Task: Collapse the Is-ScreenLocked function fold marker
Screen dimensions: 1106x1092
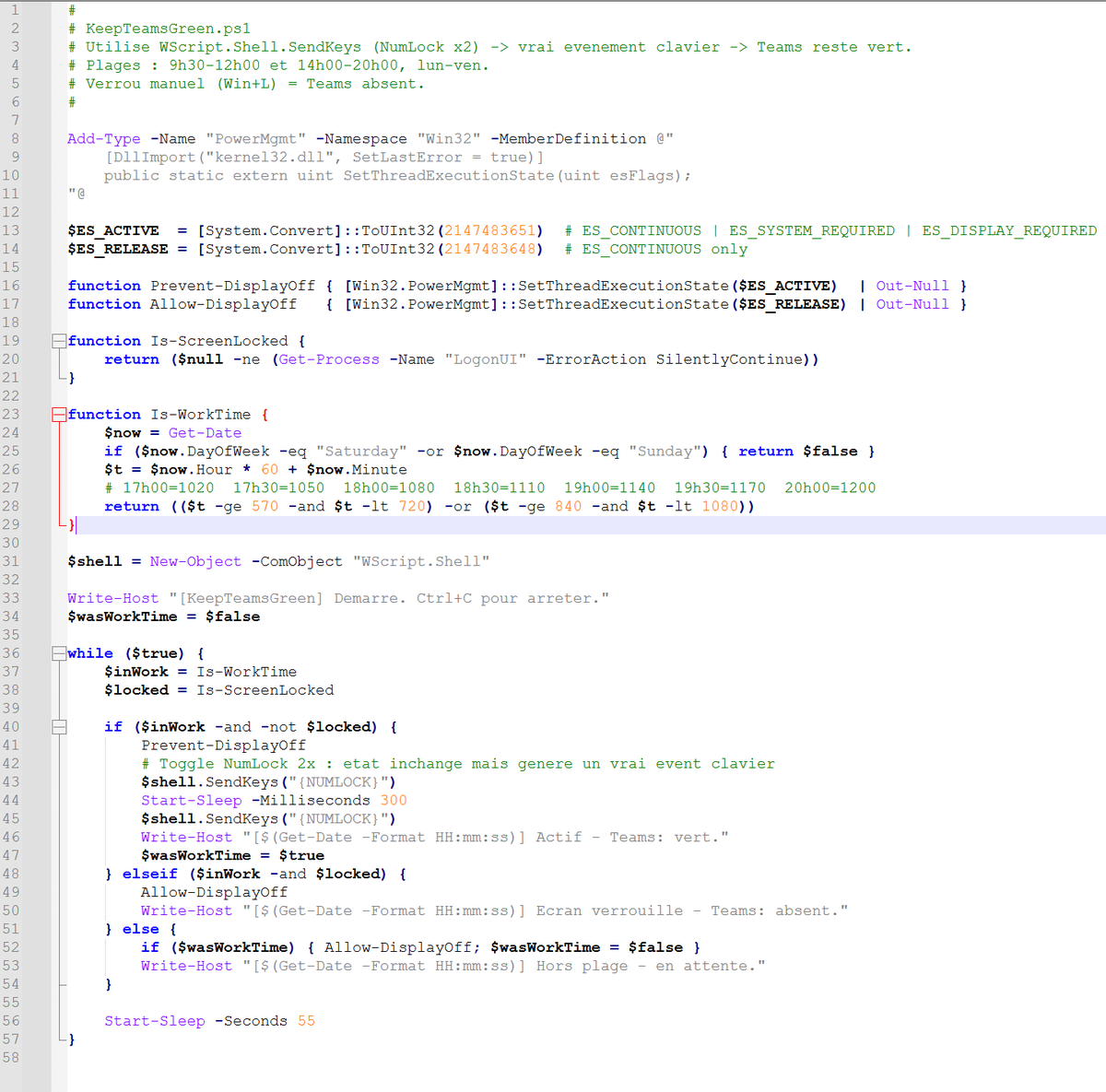Action: 59,341
